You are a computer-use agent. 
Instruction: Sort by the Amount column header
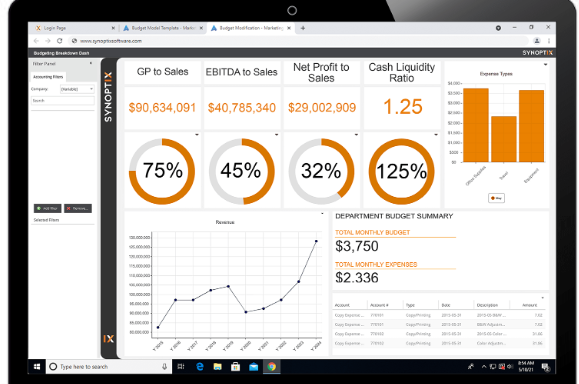coord(530,305)
